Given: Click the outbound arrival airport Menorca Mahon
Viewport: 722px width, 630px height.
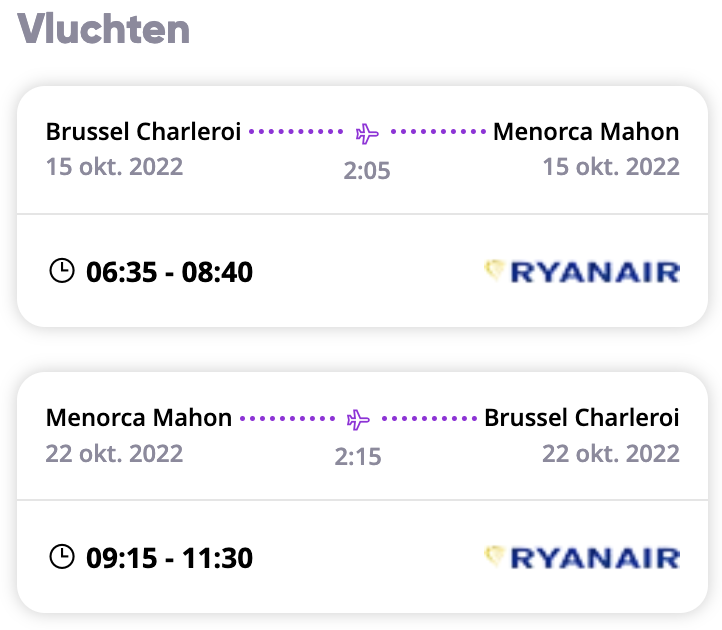Looking at the screenshot, I should pyautogui.click(x=586, y=132).
